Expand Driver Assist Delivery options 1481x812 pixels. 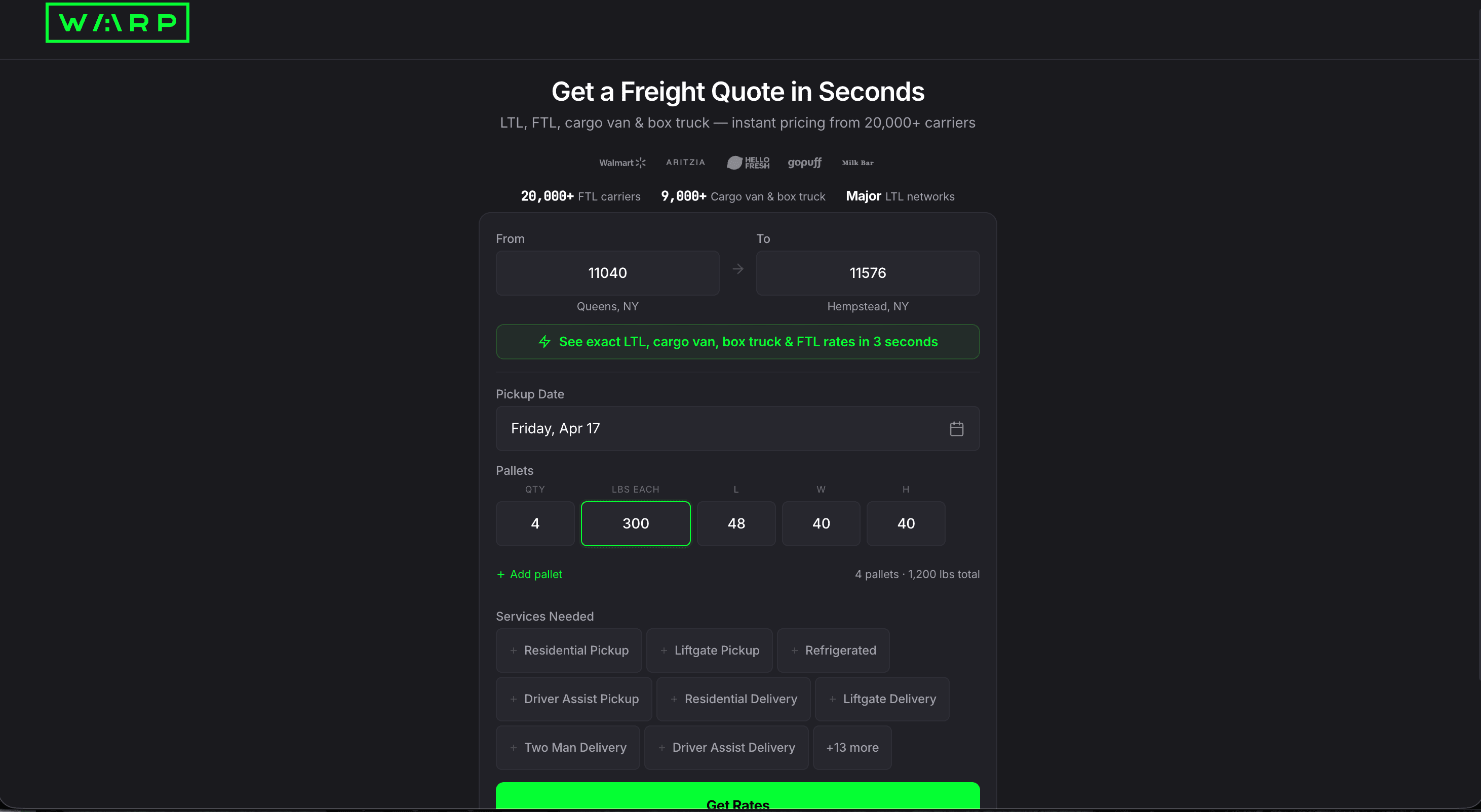coord(727,748)
